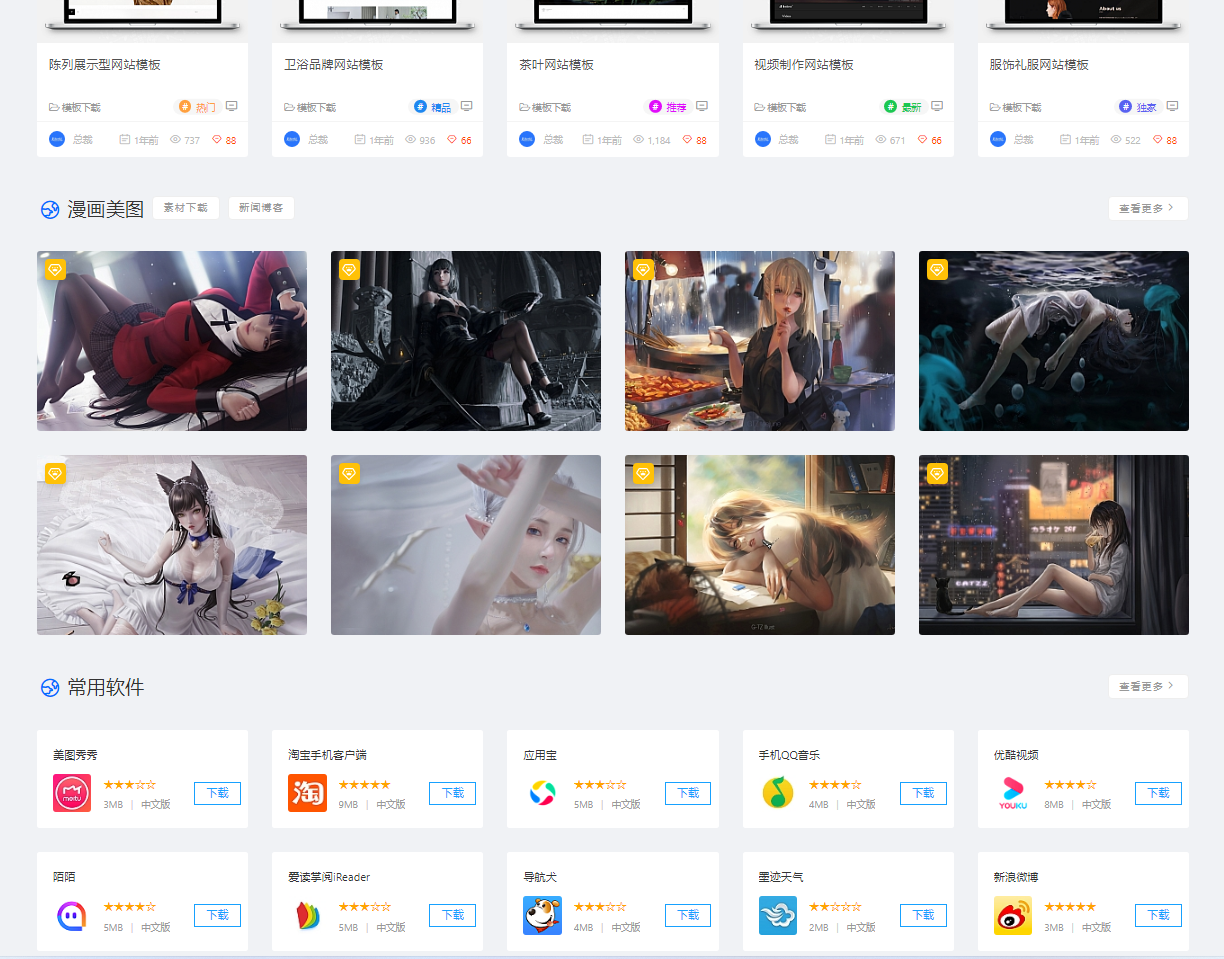Click 下载 for 新浪微博

[1158, 915]
